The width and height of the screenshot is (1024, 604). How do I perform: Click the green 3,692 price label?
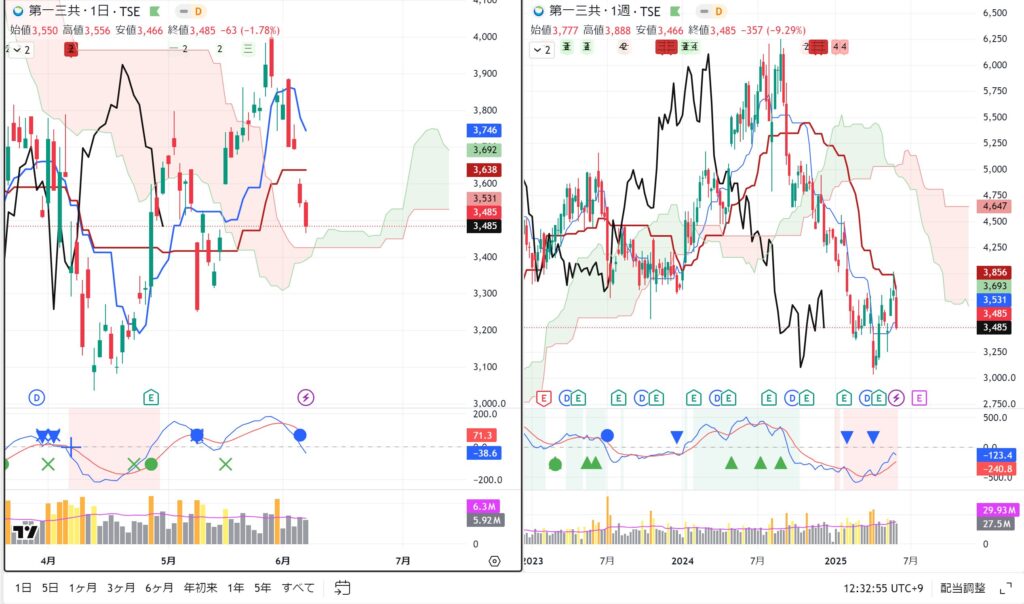click(x=484, y=150)
